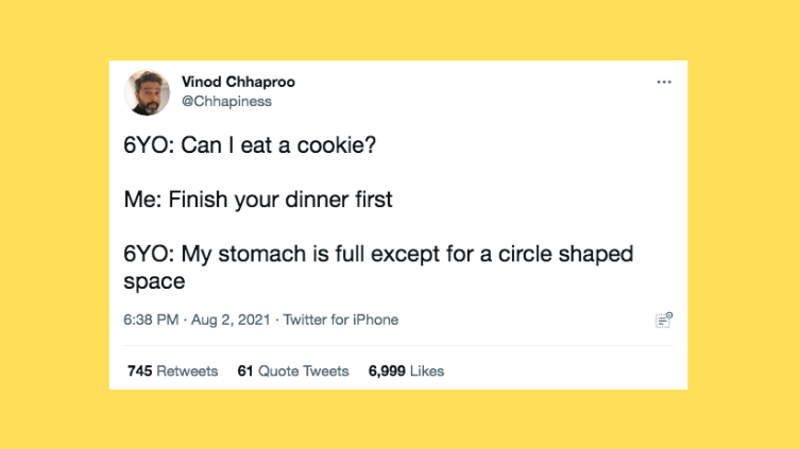Viewport: 800px width, 449px height.
Task: Click the line starting "My stomach is full"
Action: 378,254
